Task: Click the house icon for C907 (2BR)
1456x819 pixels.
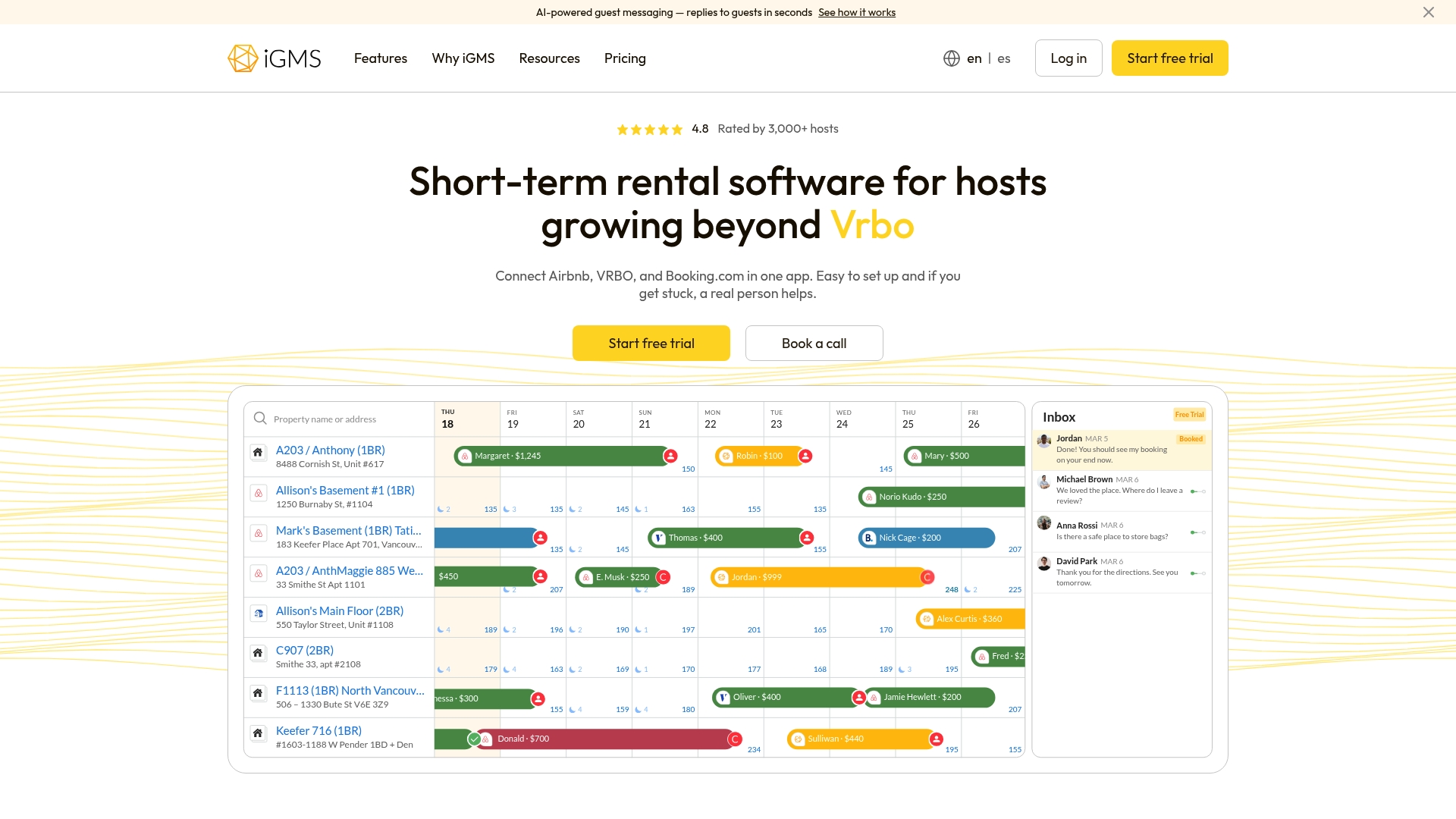Action: click(x=258, y=653)
